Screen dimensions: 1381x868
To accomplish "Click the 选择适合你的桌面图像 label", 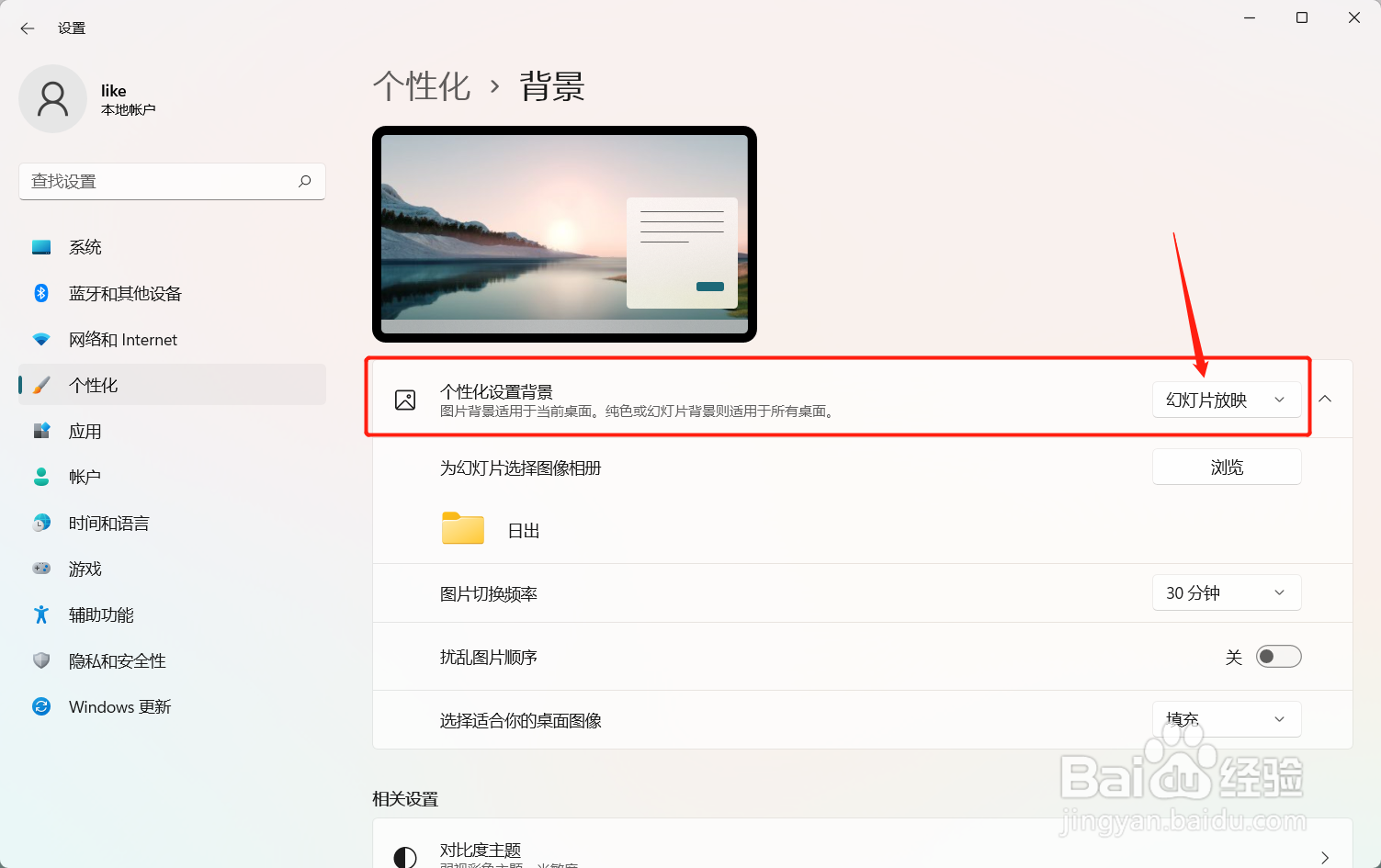I will tap(521, 721).
